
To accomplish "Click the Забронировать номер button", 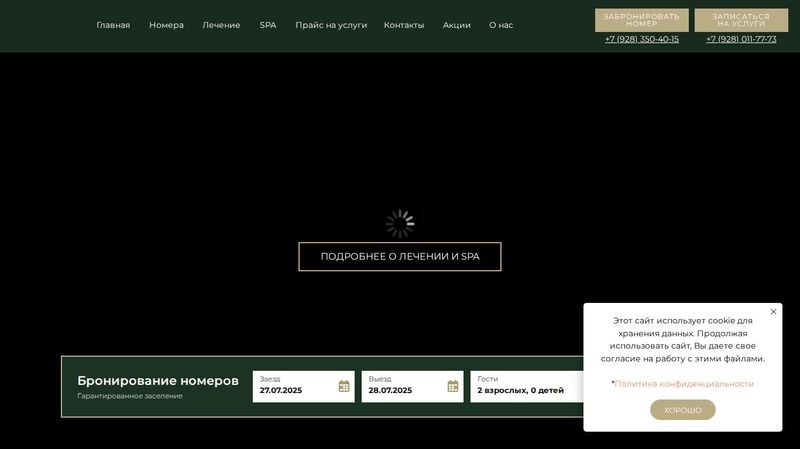I will click(x=642, y=20).
